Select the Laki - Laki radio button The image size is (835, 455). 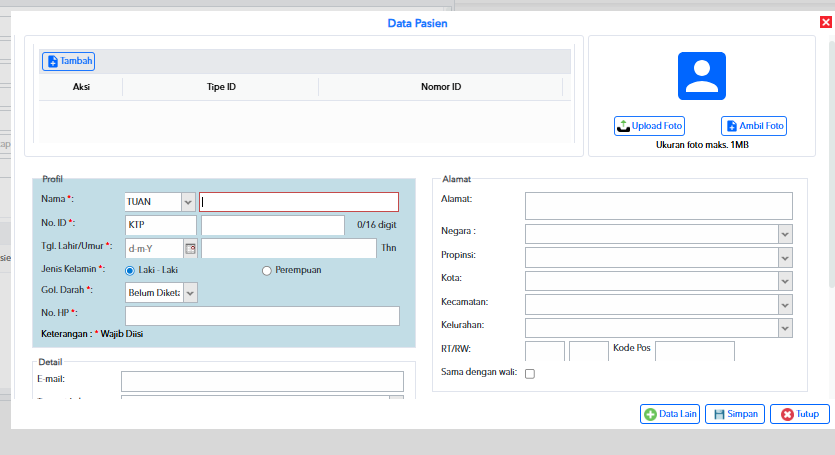click(129, 271)
